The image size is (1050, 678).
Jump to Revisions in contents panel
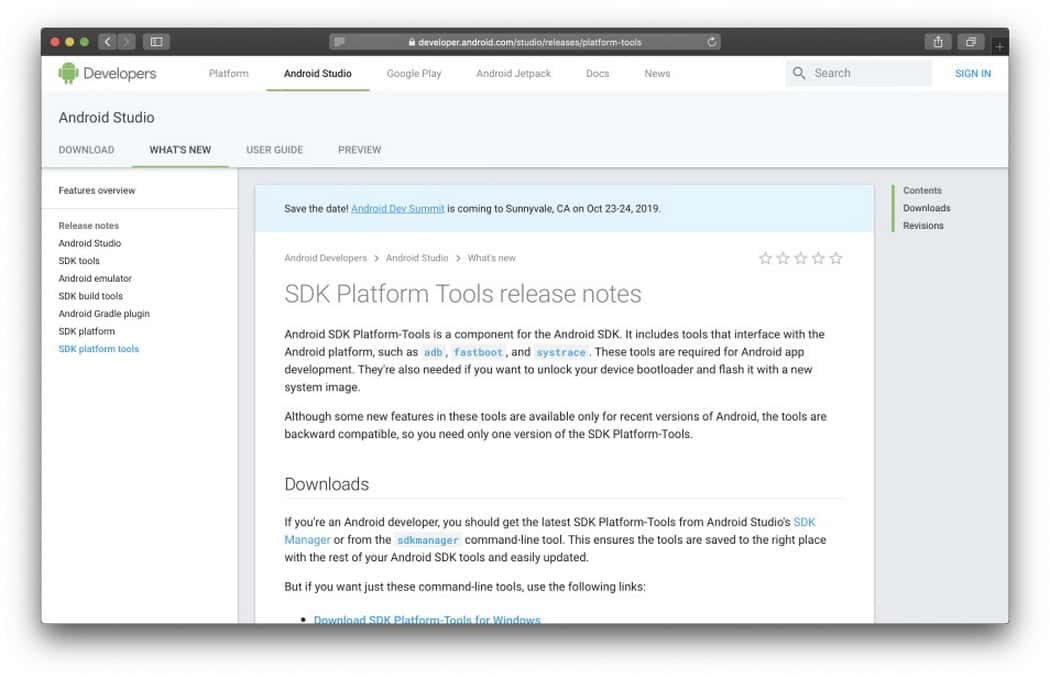pyautogui.click(x=923, y=226)
